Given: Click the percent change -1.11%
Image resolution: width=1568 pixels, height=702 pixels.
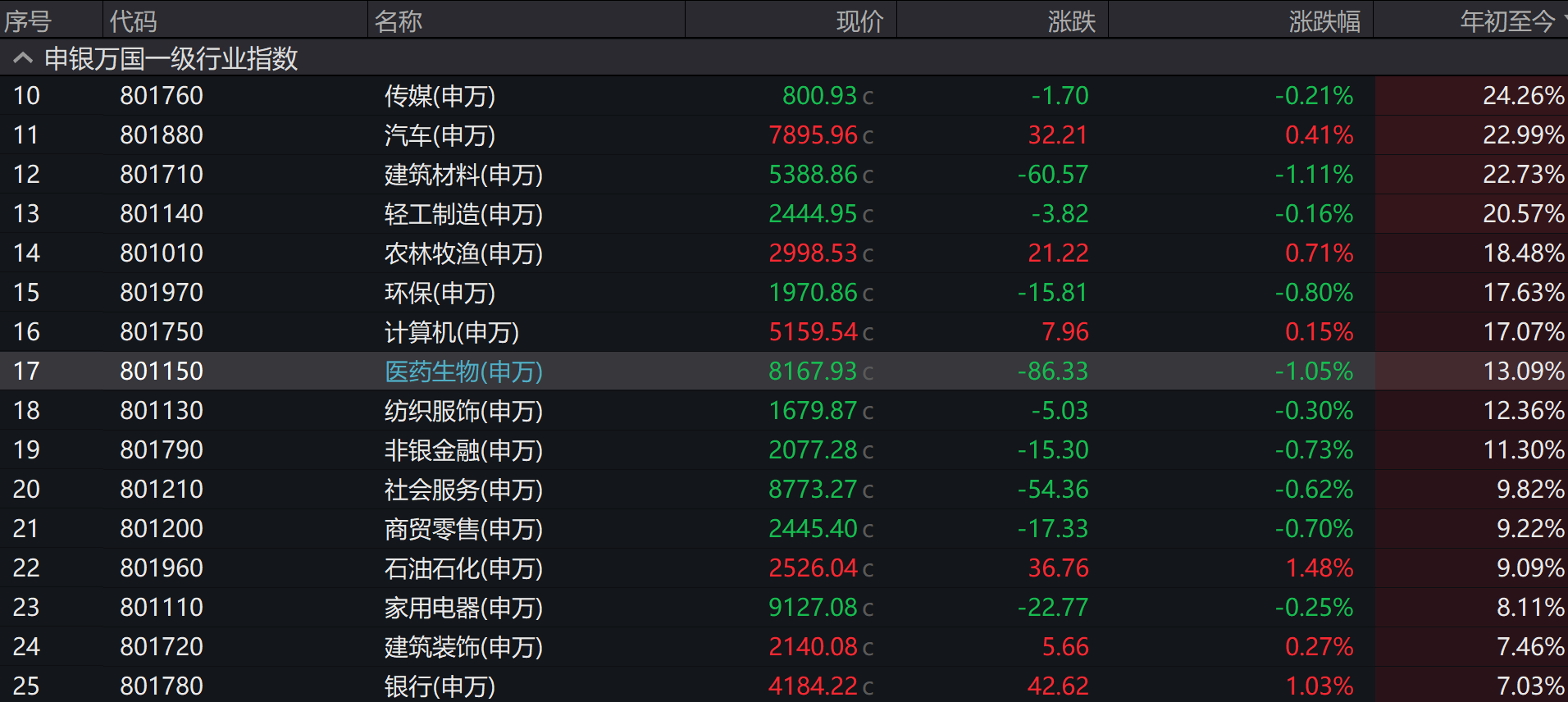Looking at the screenshot, I should tap(1315, 175).
